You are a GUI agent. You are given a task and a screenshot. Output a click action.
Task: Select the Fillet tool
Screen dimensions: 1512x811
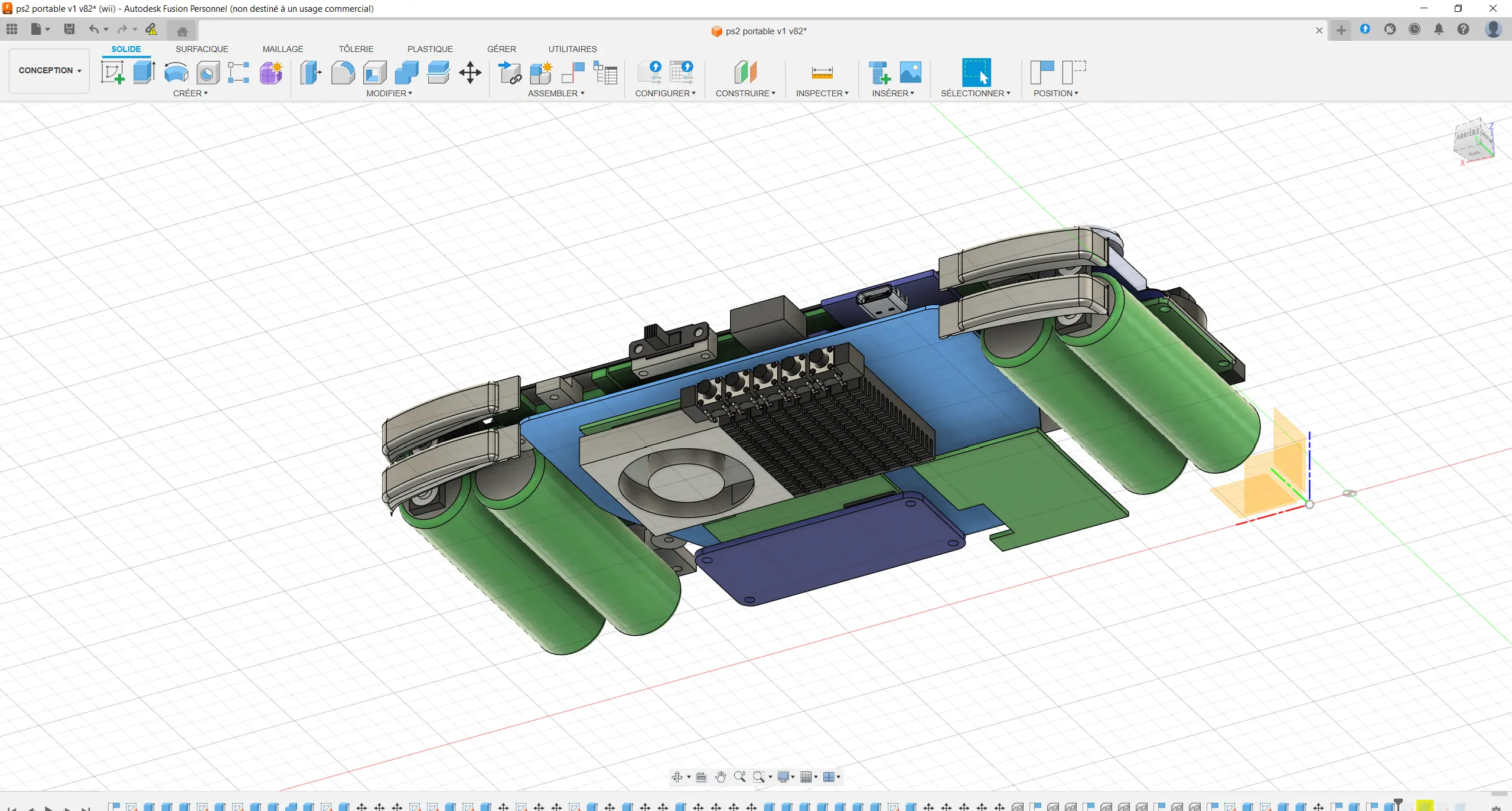coord(343,73)
